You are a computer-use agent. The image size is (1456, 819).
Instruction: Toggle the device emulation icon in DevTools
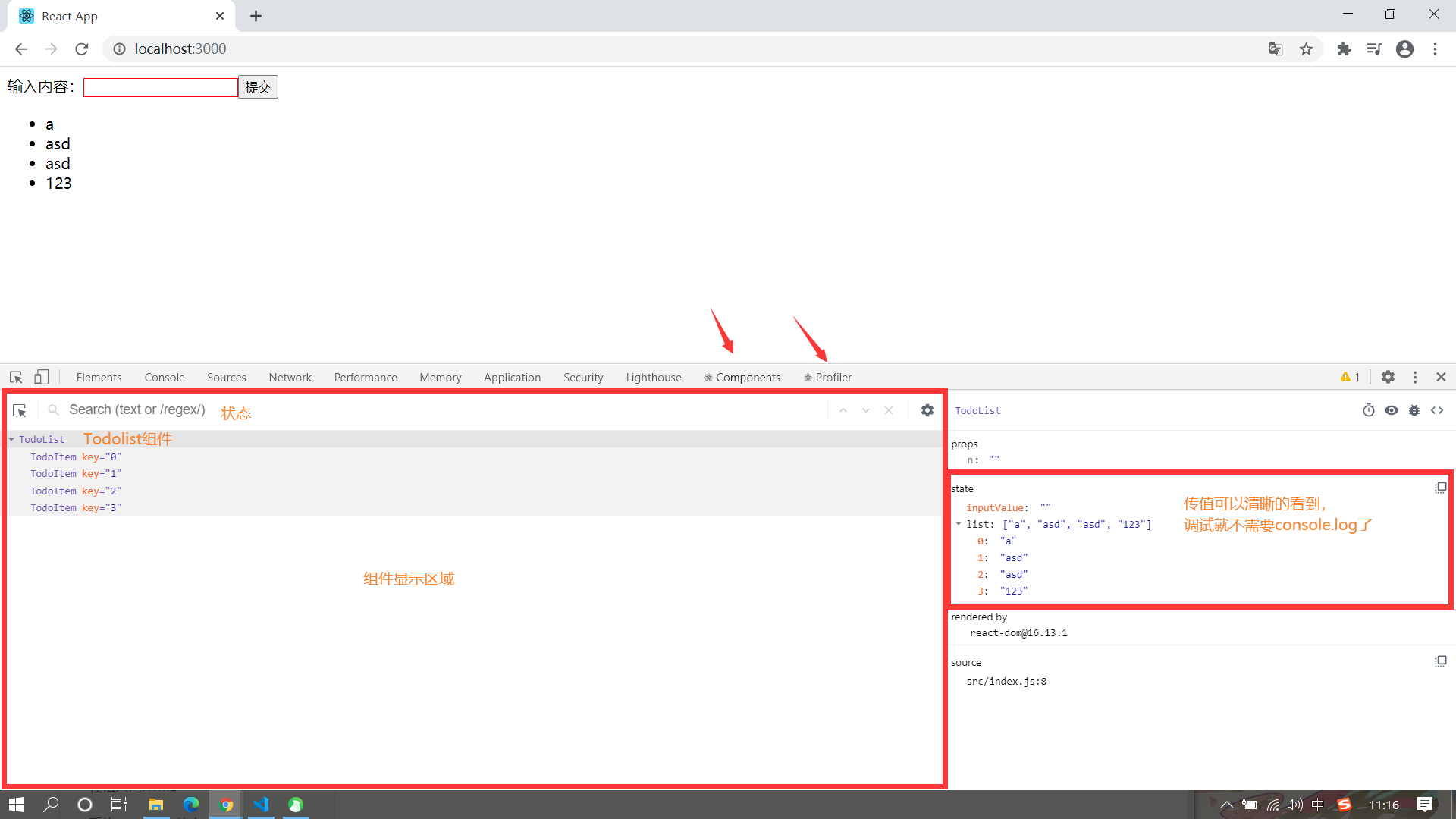[x=42, y=377]
